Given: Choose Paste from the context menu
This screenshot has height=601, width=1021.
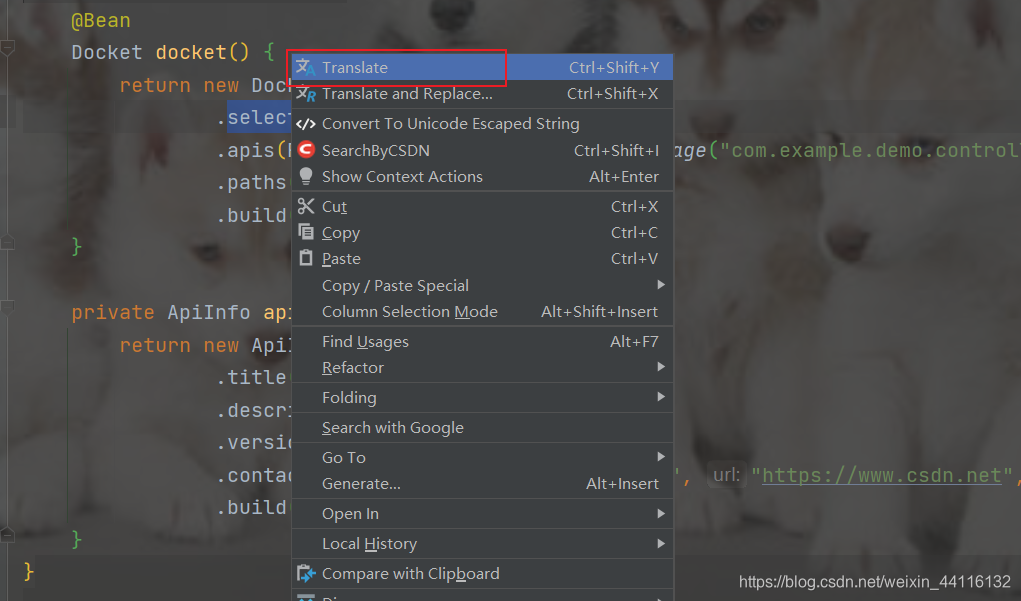Looking at the screenshot, I should [x=482, y=259].
